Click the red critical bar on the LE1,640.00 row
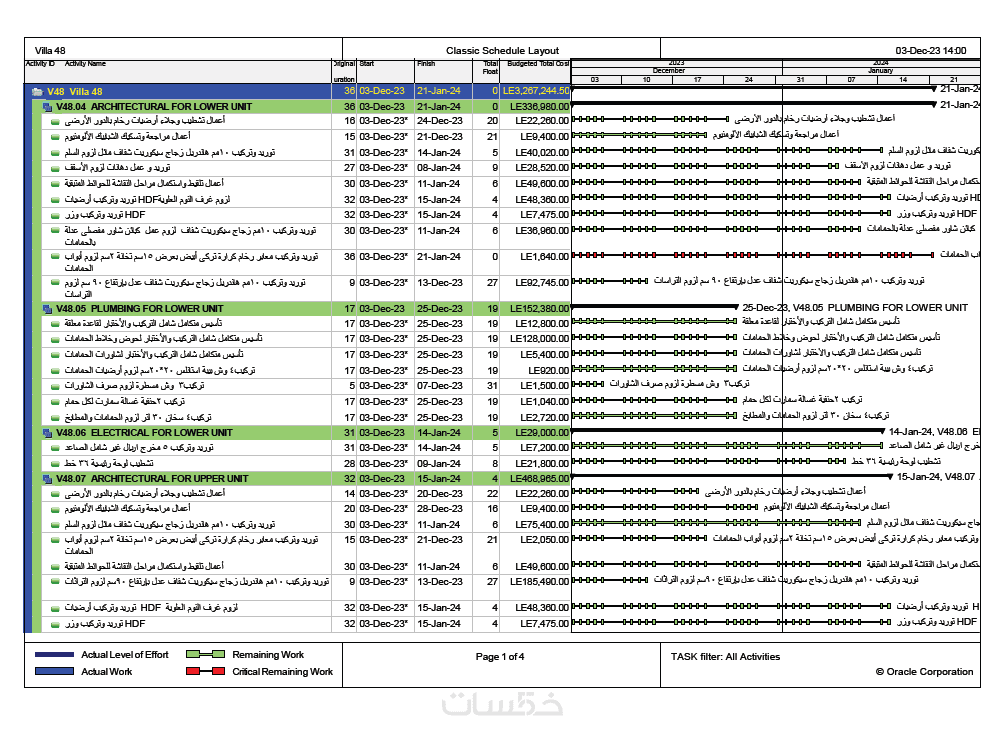Viewport: 1005px width, 731px height. pyautogui.click(x=752, y=255)
